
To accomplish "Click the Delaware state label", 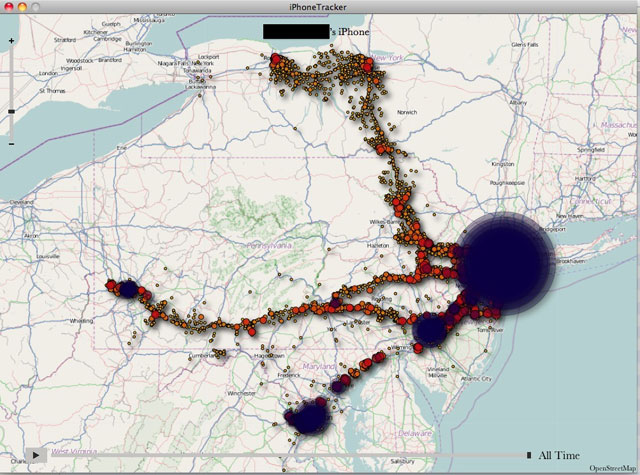I will click(x=415, y=433).
